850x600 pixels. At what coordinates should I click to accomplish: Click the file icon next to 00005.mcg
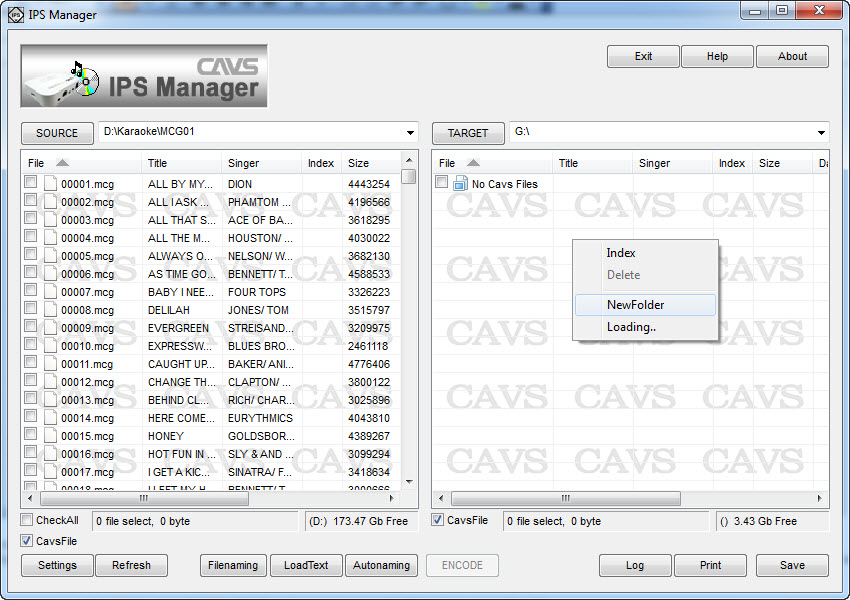point(50,256)
